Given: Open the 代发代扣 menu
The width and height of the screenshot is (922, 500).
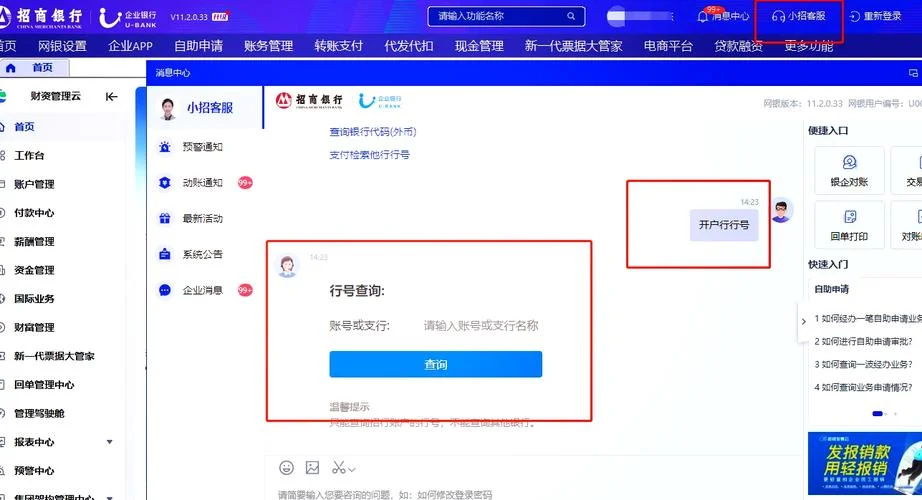Looking at the screenshot, I should tap(409, 46).
